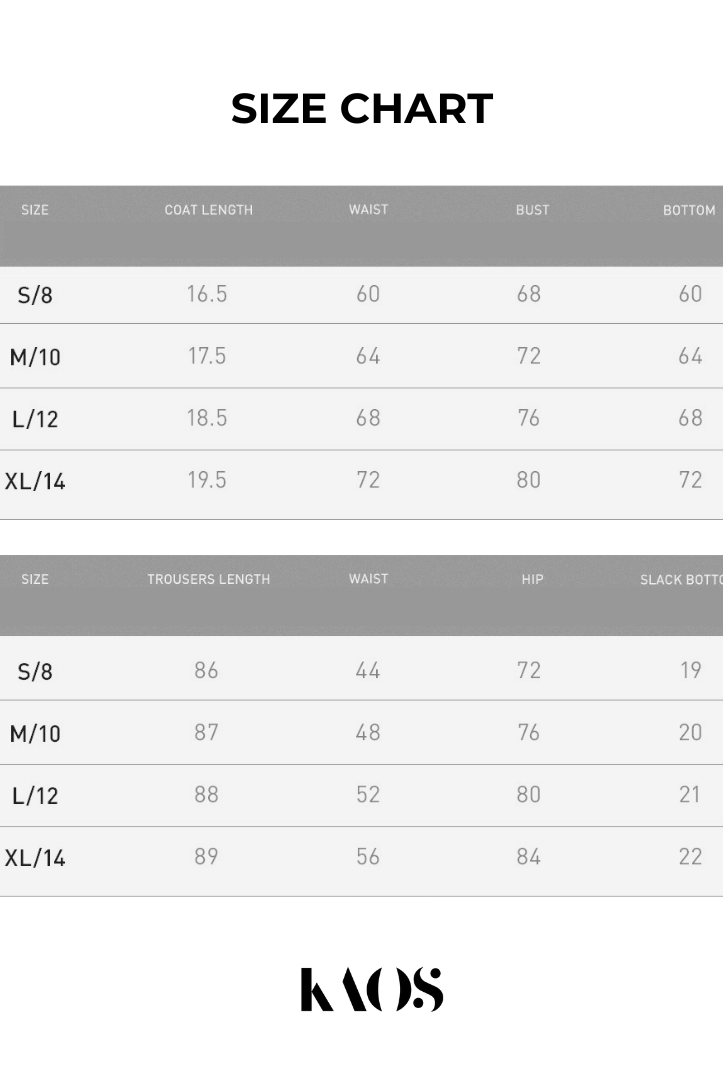Select coat length value 17.5
723x1080 pixels.
207,356
